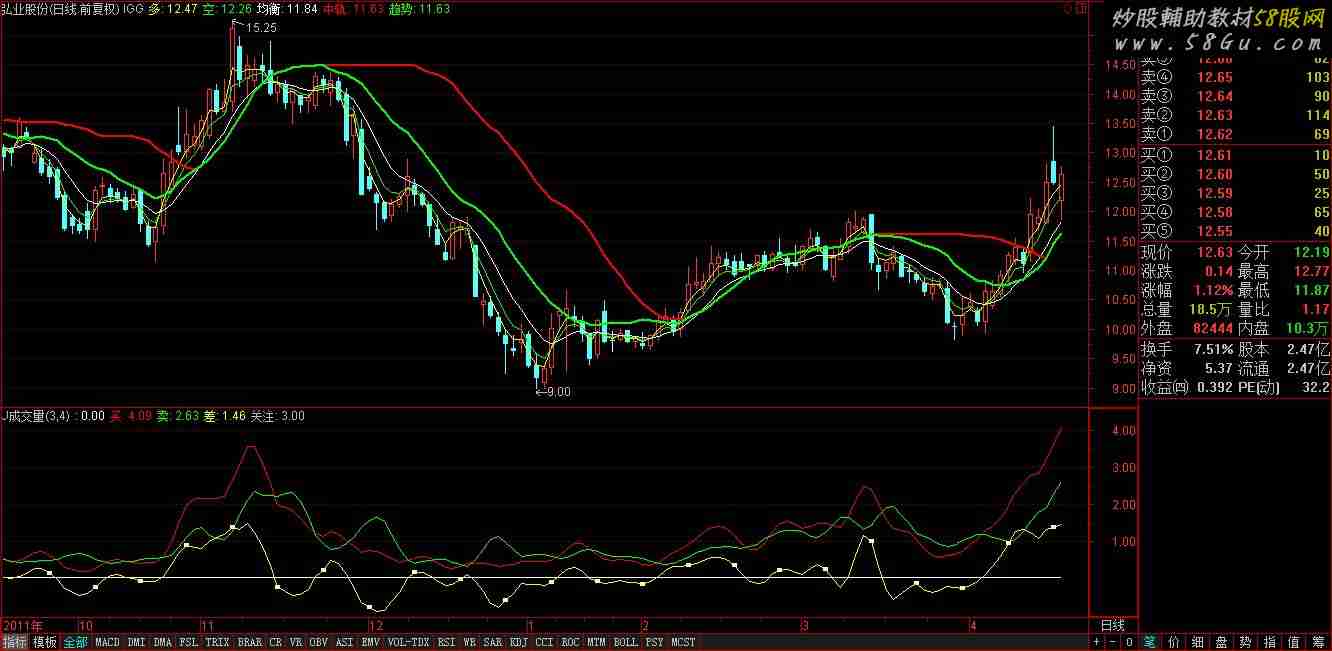The image size is (1332, 651).
Task: Open the 盘 quote panel tab
Action: (1221, 642)
